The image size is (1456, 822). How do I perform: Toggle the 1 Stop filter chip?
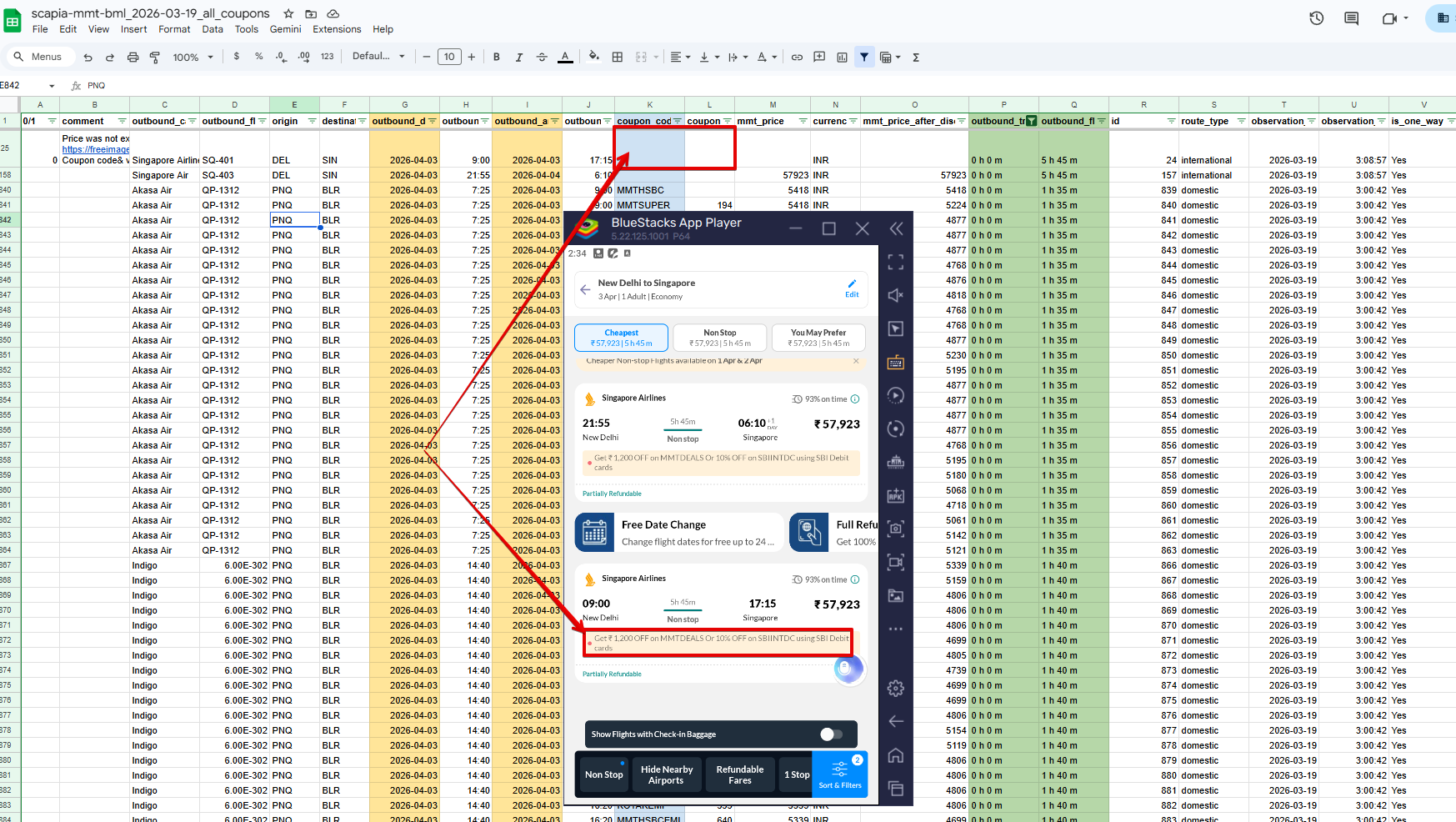pos(796,774)
